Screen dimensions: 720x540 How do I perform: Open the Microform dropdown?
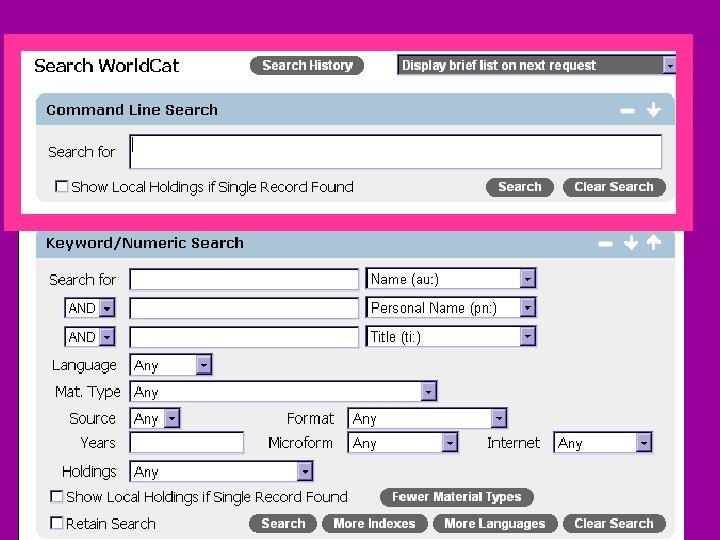tap(403, 443)
